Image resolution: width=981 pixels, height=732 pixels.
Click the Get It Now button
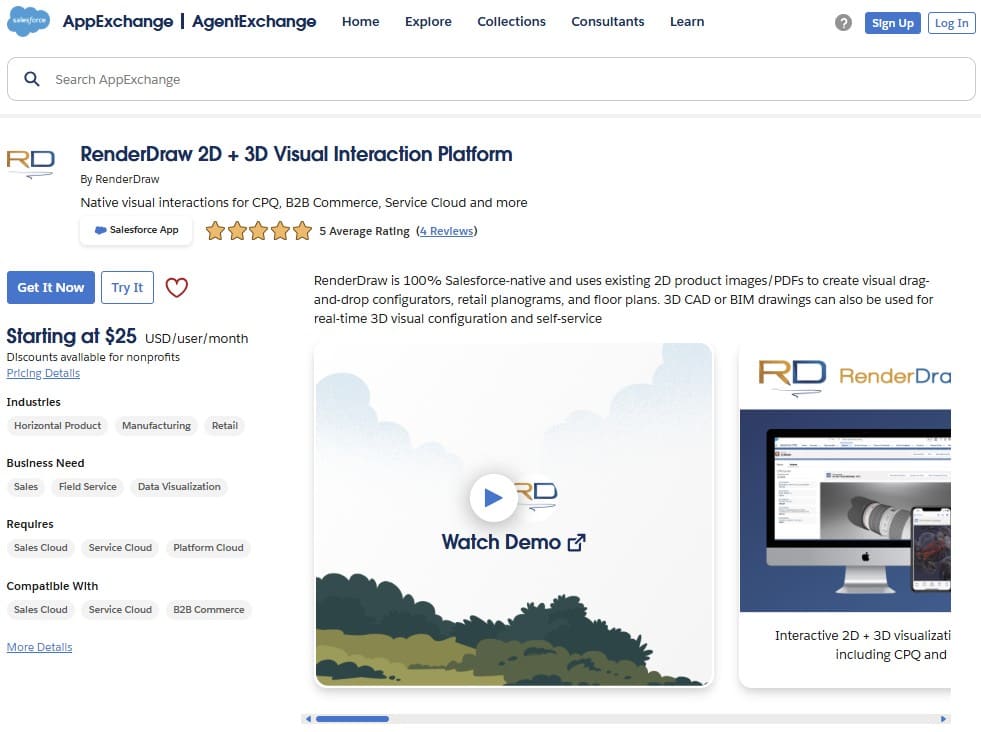click(51, 288)
